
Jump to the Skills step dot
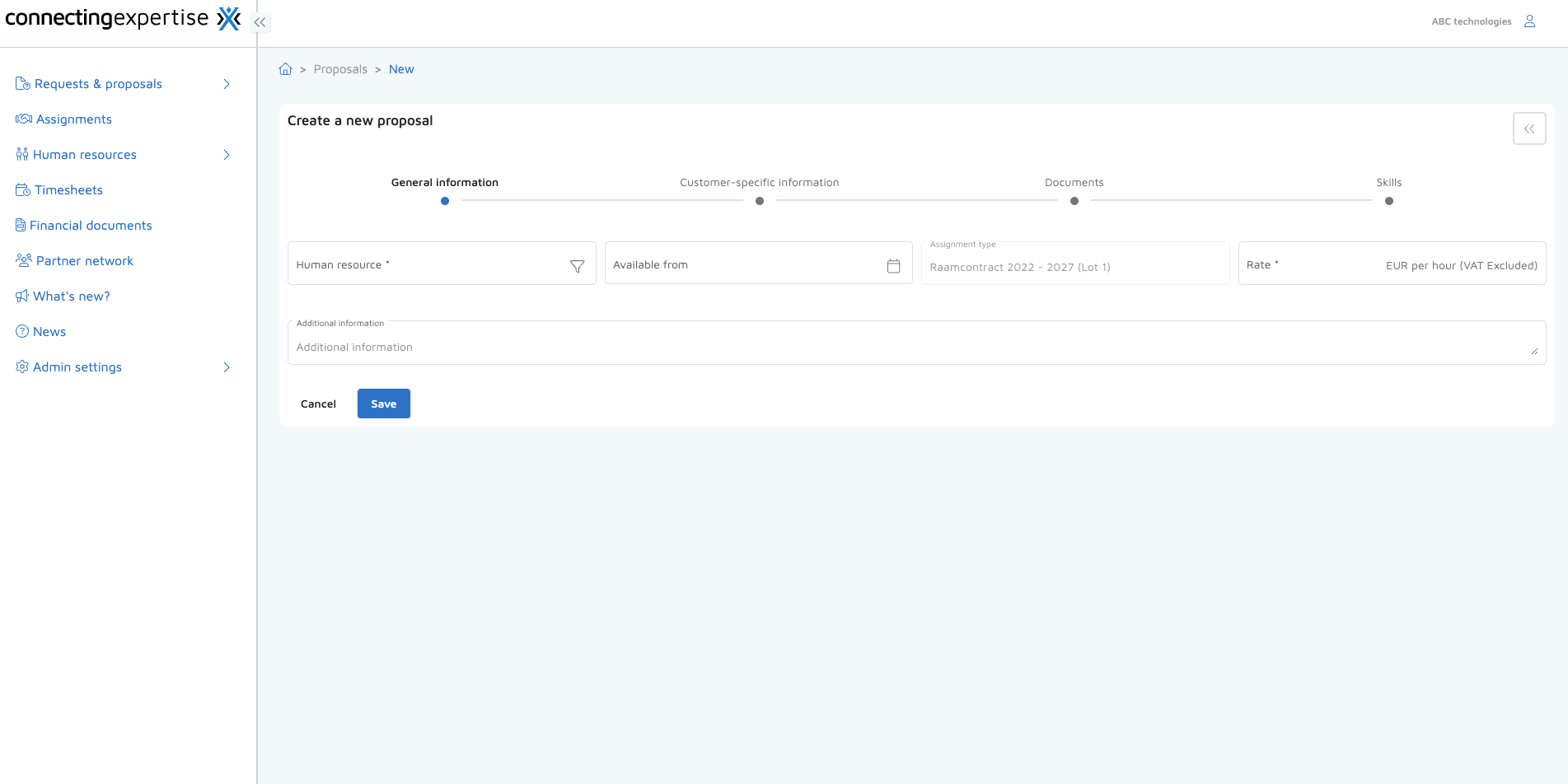pos(1388,201)
